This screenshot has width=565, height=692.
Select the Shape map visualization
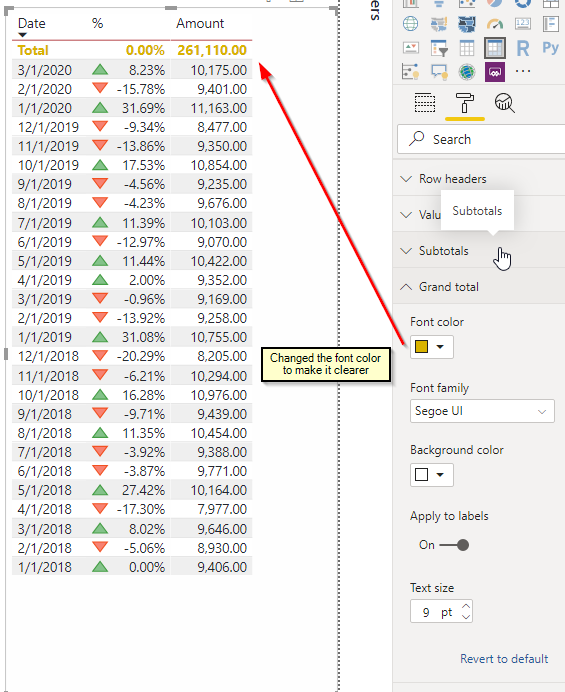pyautogui.click(x=467, y=23)
